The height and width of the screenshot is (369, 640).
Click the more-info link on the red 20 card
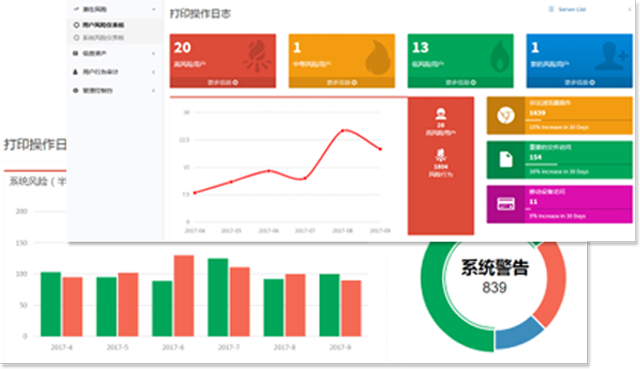tap(223, 82)
